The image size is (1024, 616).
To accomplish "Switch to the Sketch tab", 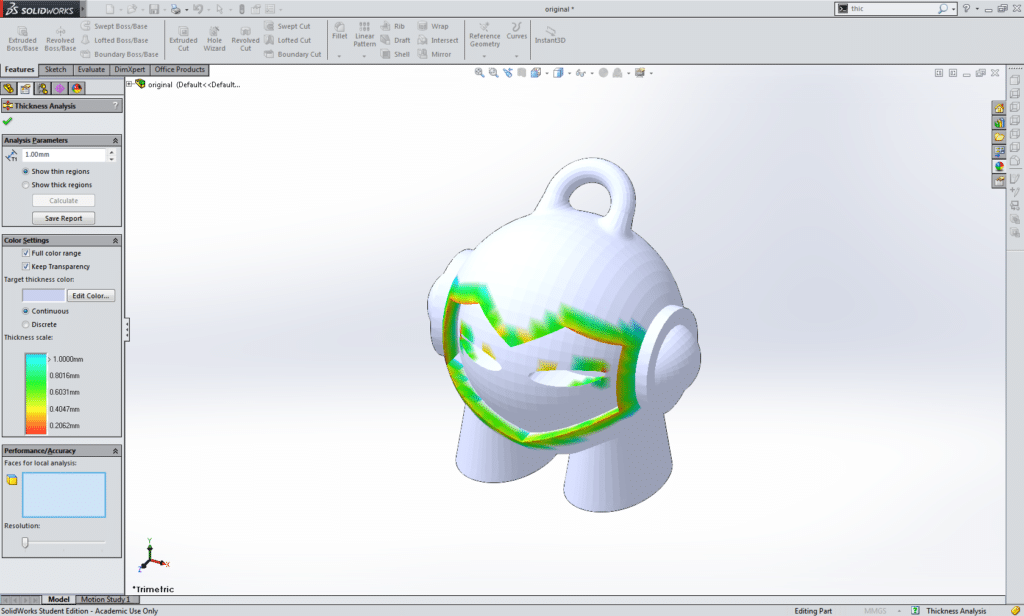I will point(55,69).
